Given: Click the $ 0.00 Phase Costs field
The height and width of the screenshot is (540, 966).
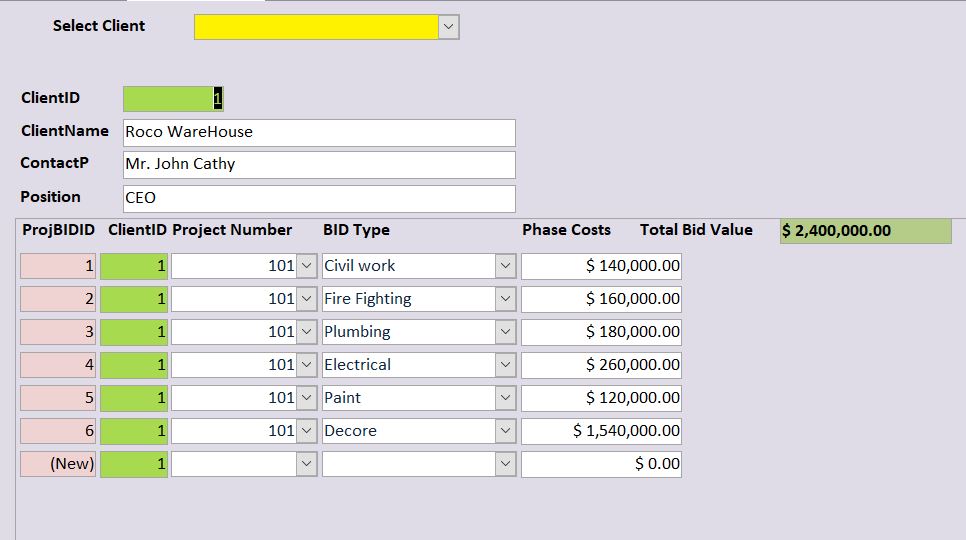Looking at the screenshot, I should pyautogui.click(x=601, y=464).
